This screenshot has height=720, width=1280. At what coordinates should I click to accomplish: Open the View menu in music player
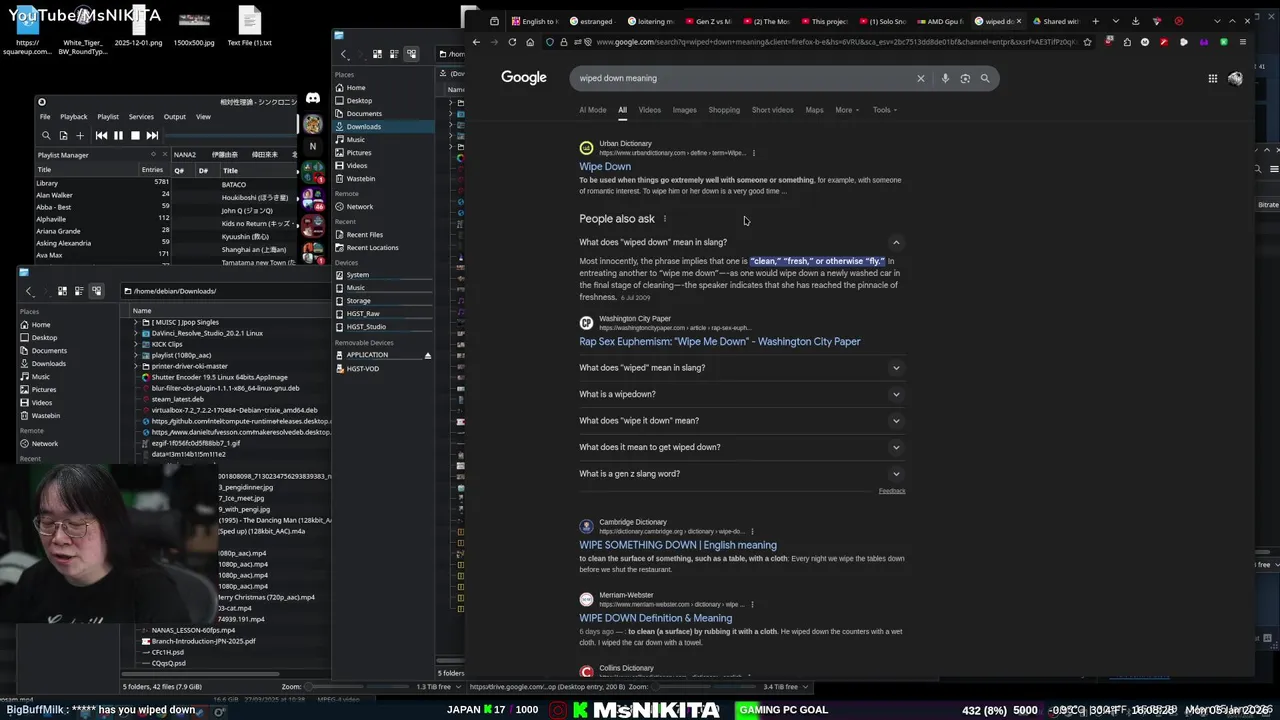(x=203, y=116)
